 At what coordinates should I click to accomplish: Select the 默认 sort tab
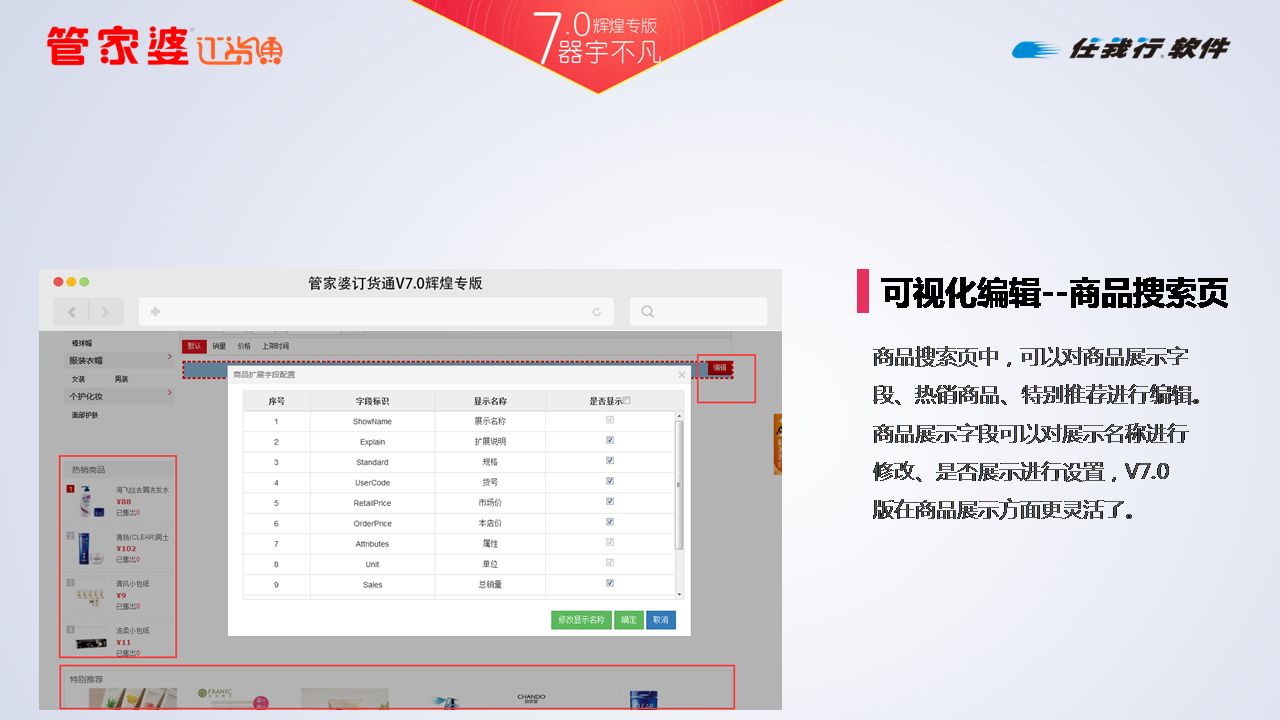(x=194, y=346)
